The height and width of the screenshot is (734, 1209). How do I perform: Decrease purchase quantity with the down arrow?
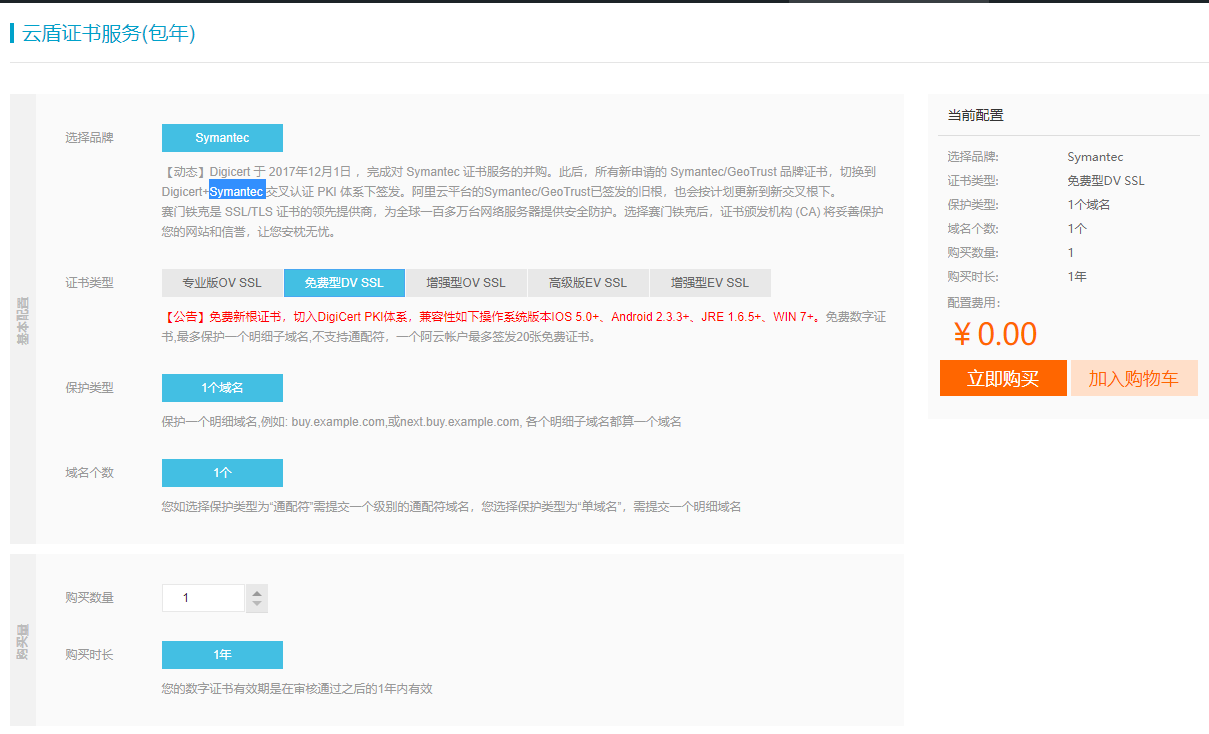point(257,604)
